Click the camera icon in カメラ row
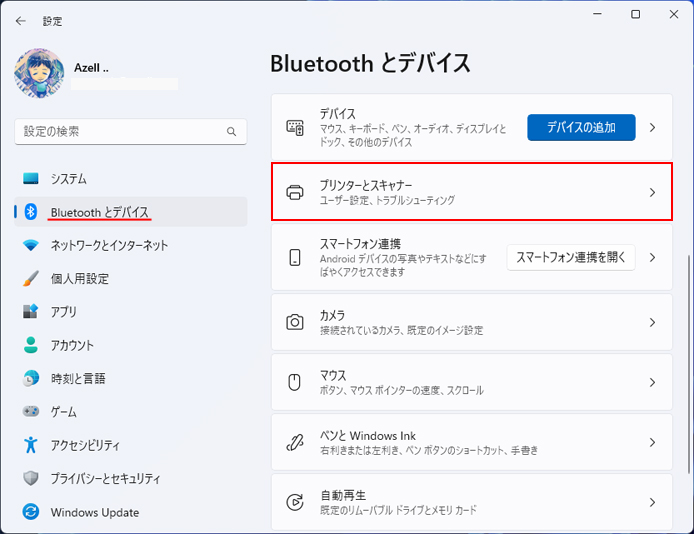The height and width of the screenshot is (534, 694). click(x=295, y=322)
